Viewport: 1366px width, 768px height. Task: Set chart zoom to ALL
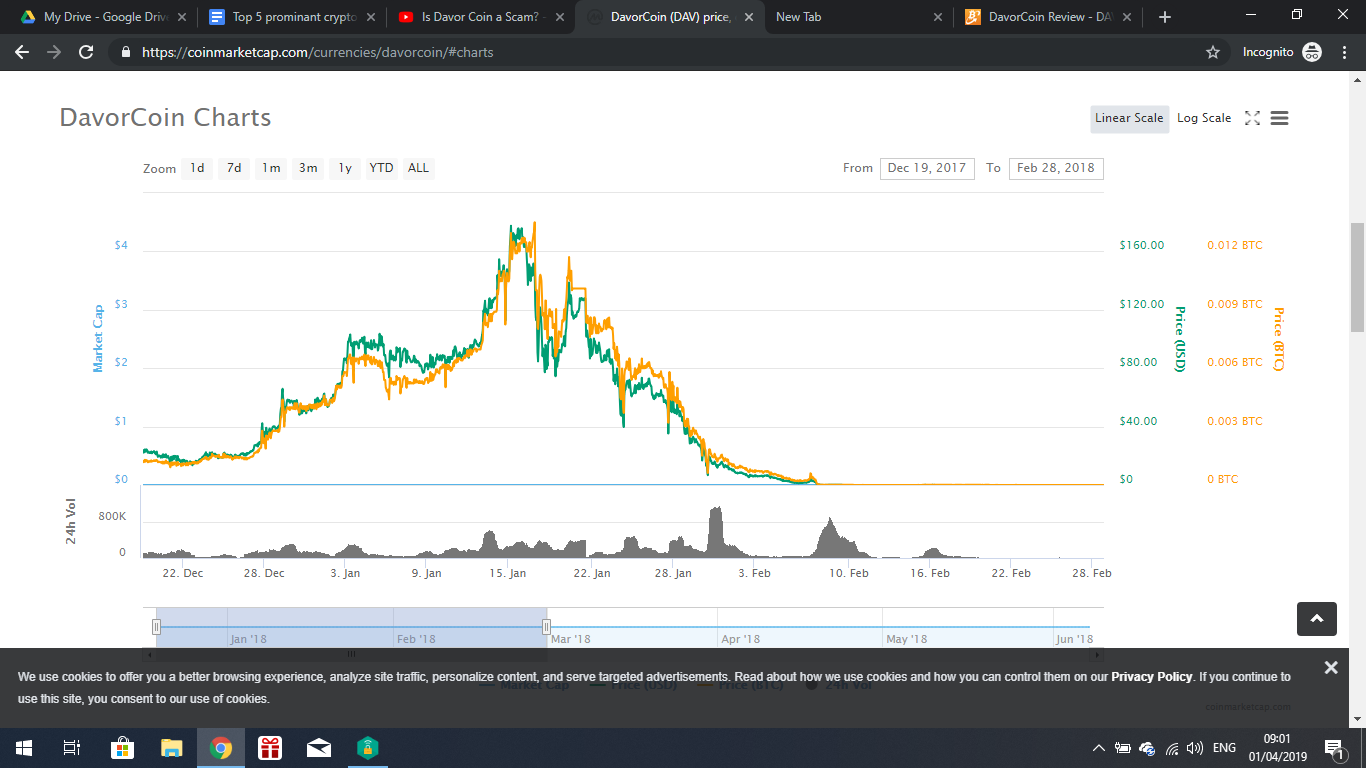(418, 168)
